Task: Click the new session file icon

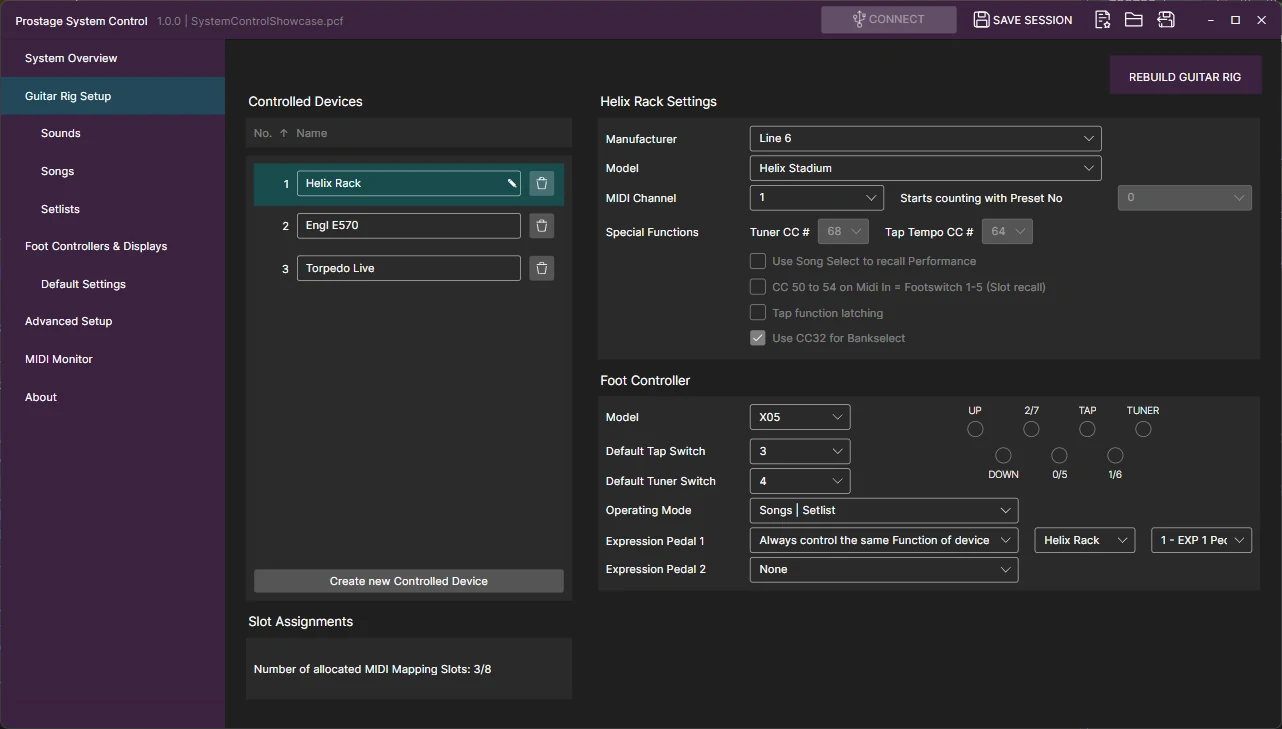Action: (1103, 20)
